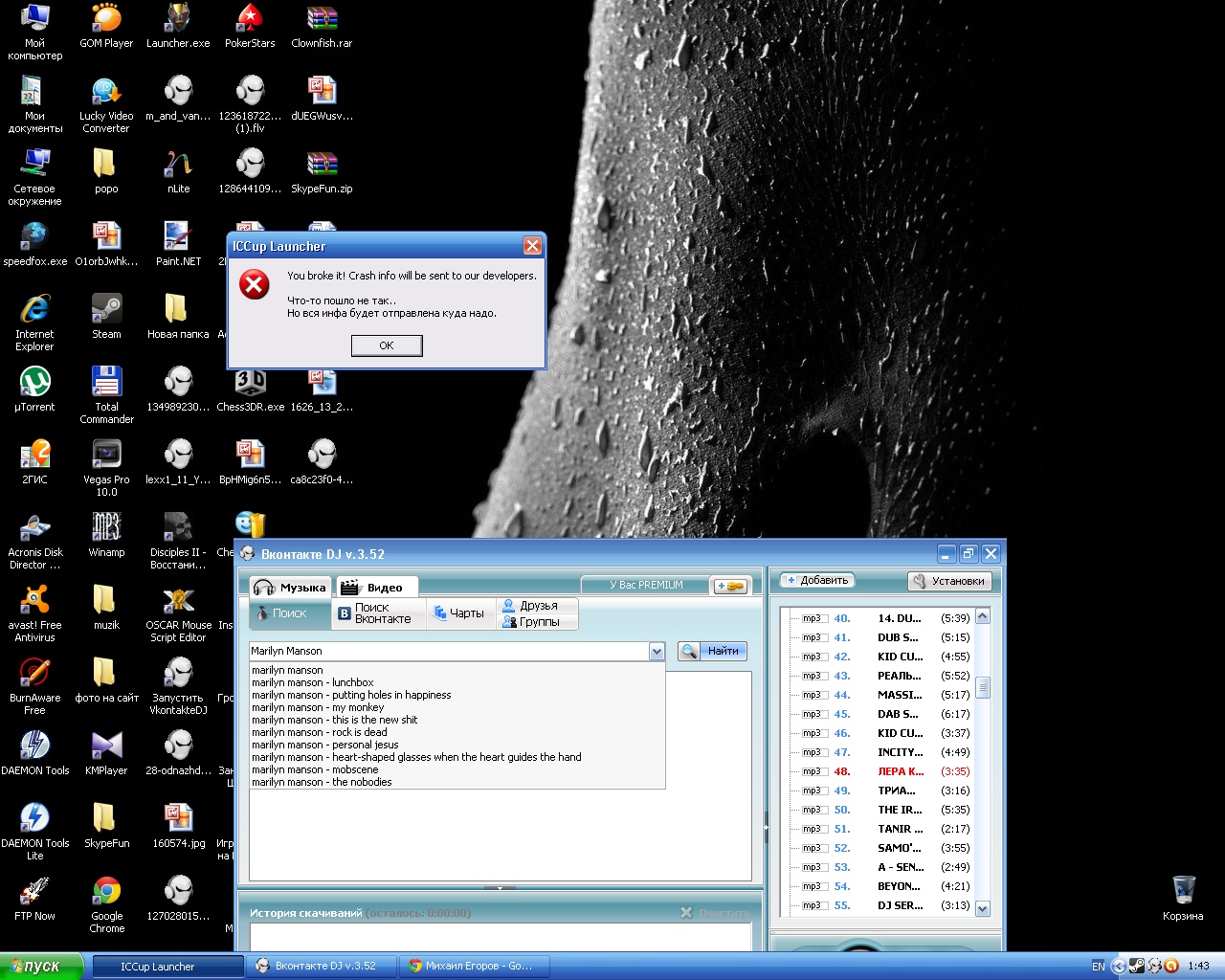Open the Чарты section
Screen dimensions: 1225x980
coord(460,613)
